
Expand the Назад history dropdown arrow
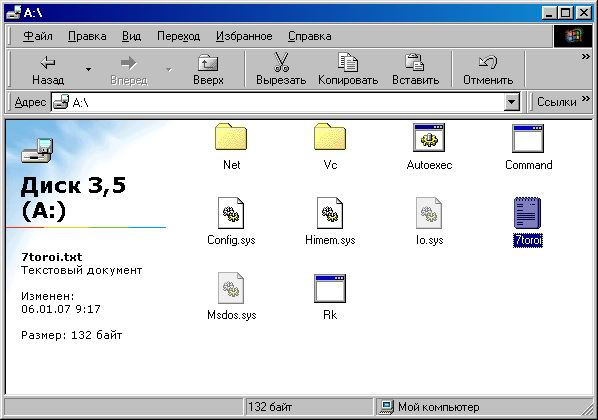[88, 69]
